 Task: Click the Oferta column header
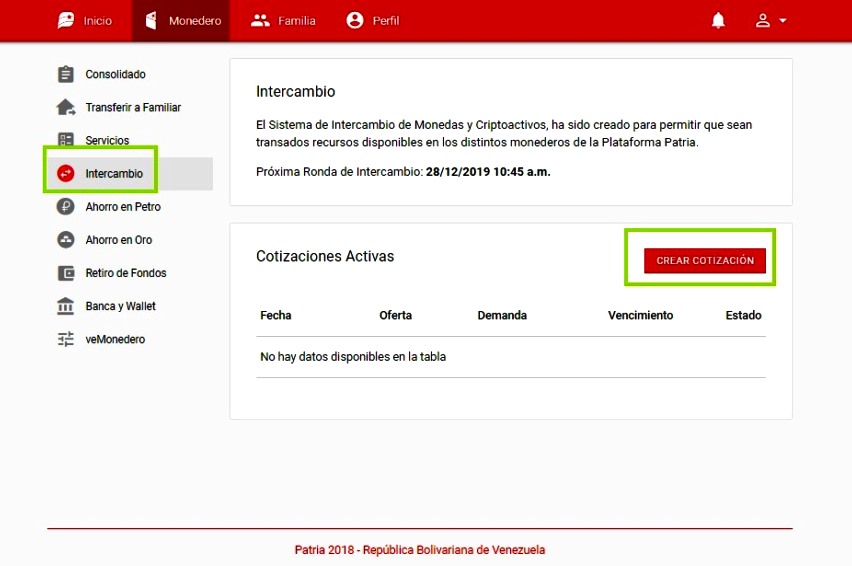pyautogui.click(x=395, y=315)
